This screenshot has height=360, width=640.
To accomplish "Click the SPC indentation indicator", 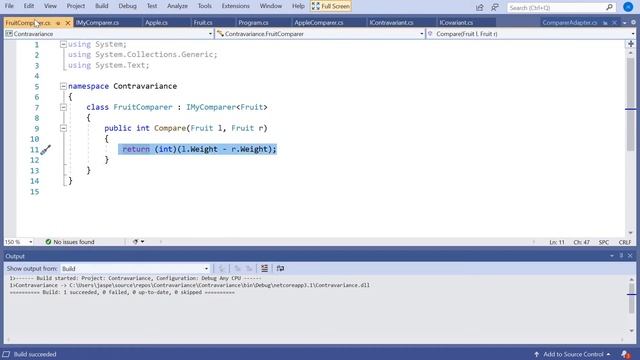I will click(x=604, y=242).
